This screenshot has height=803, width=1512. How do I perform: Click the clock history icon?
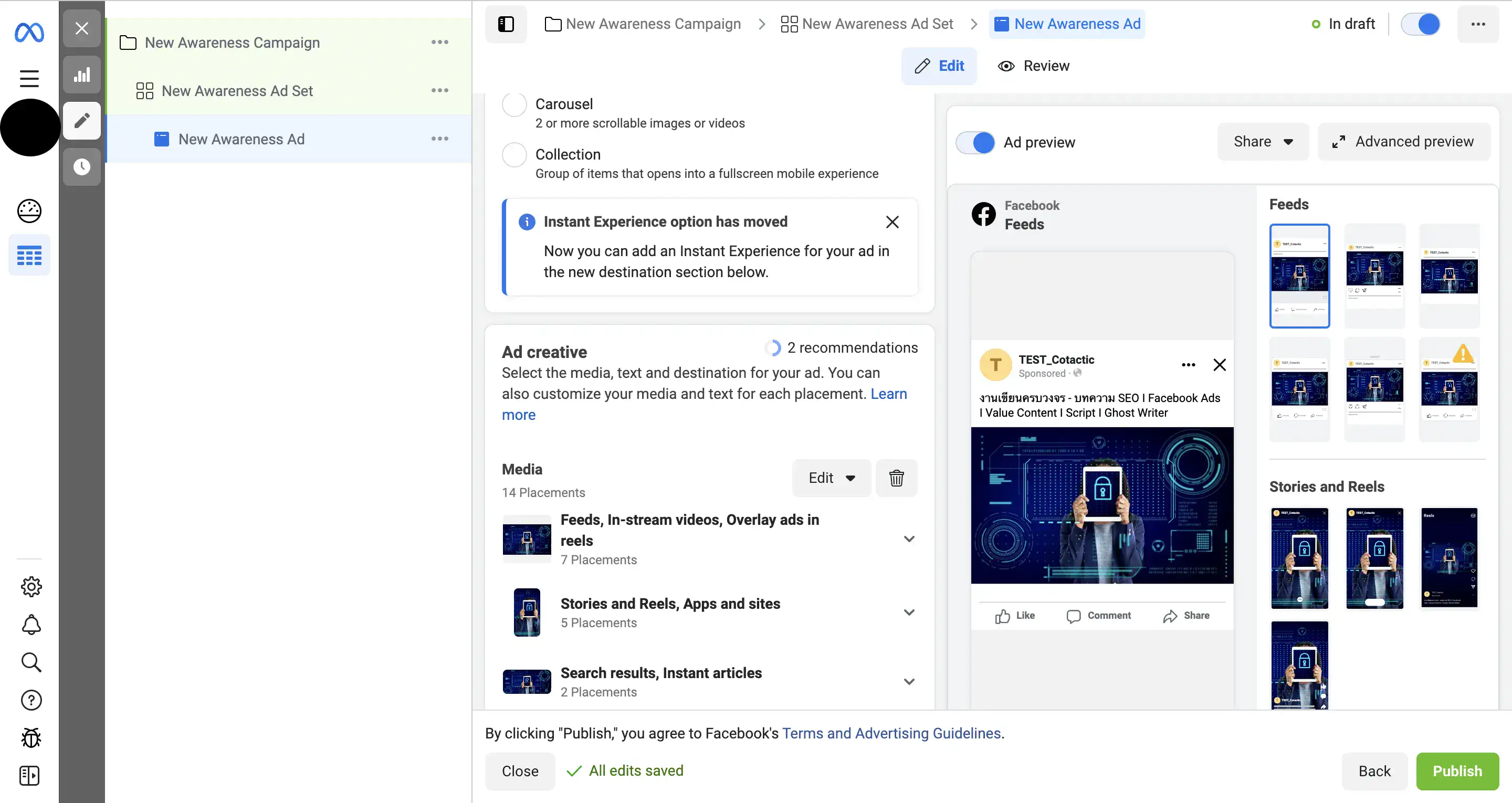81,167
